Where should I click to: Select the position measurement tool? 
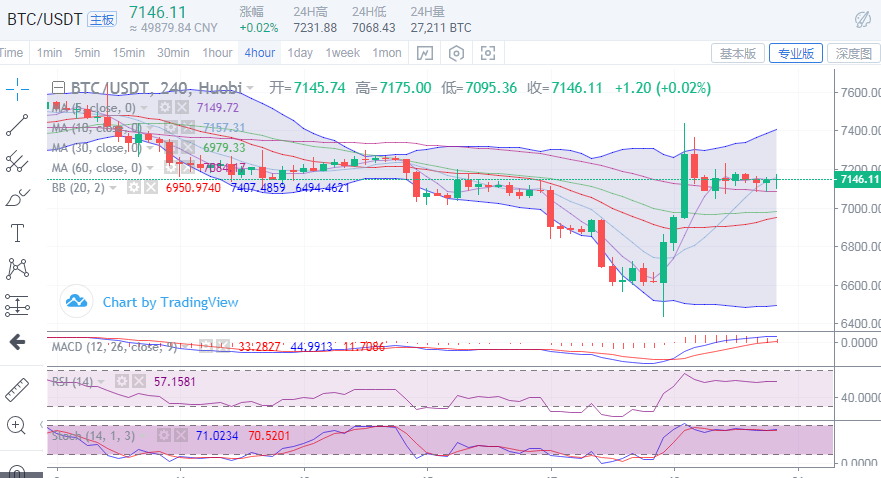[17, 305]
